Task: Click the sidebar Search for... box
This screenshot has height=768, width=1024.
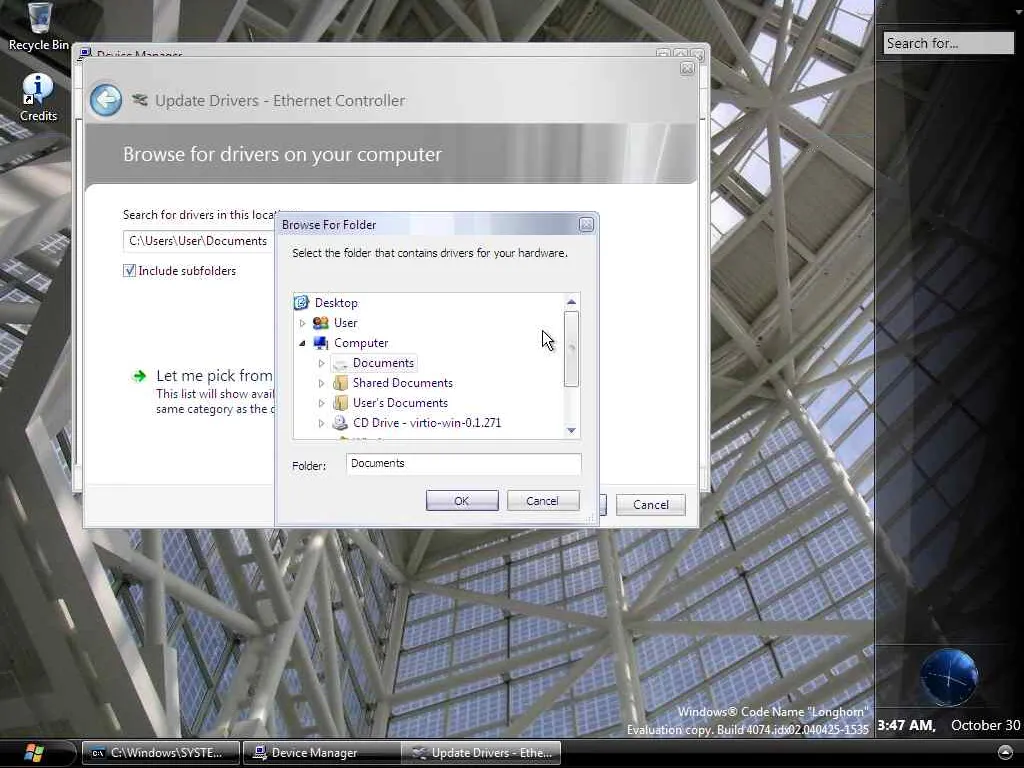Action: [948, 43]
